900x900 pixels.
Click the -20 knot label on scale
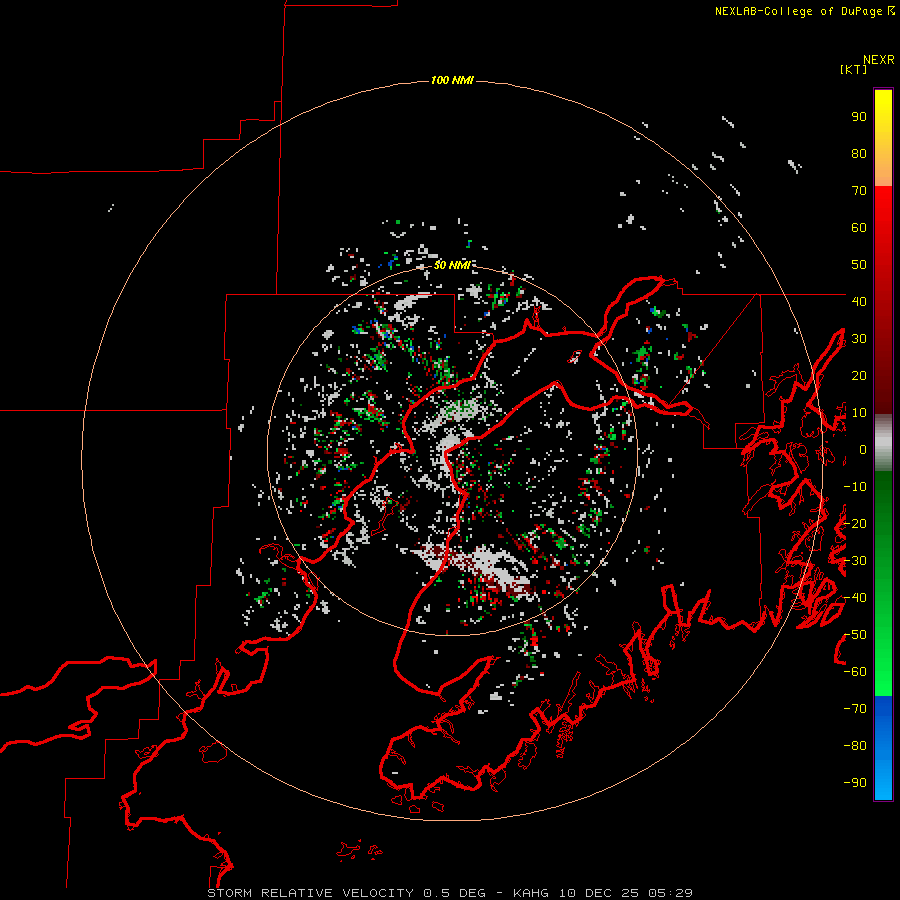click(855, 523)
